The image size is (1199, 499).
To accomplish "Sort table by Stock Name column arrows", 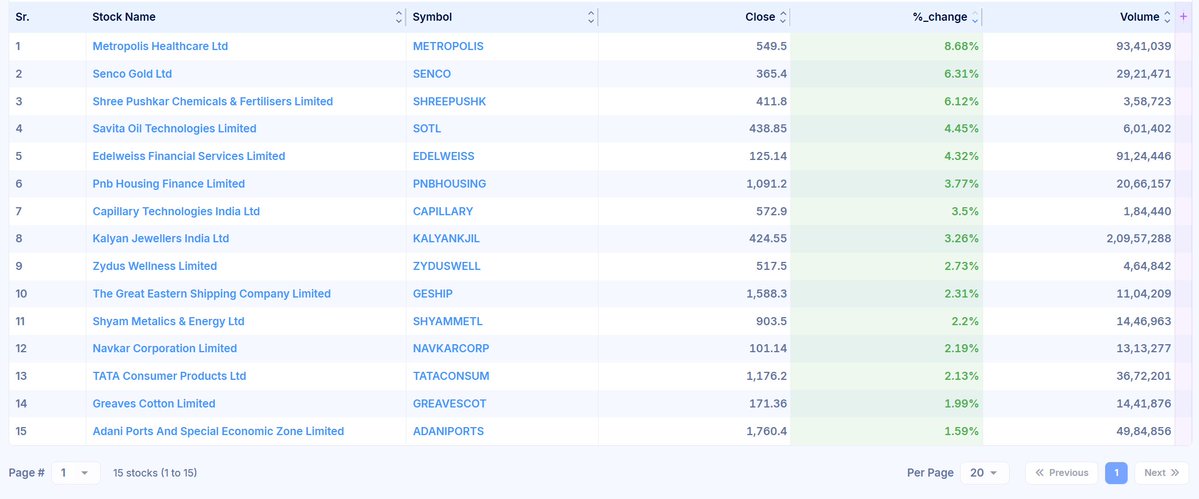I will pyautogui.click(x=398, y=17).
